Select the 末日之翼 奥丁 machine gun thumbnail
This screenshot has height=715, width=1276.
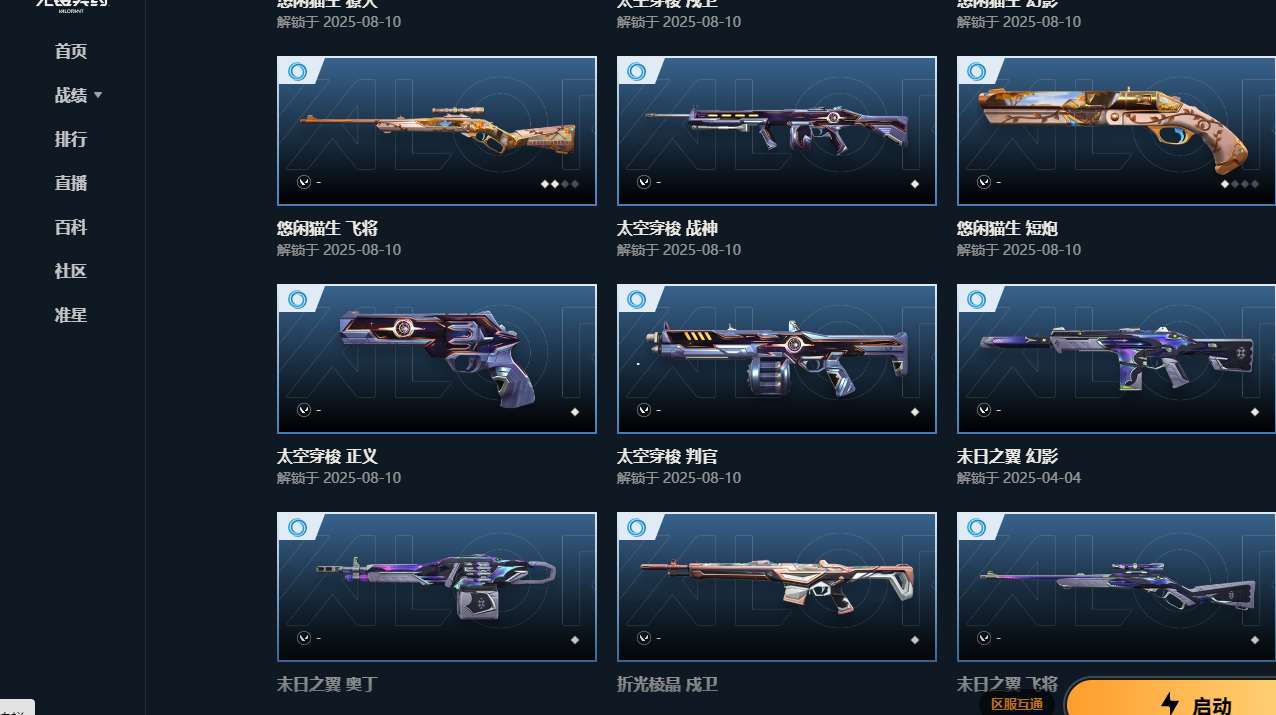(x=437, y=587)
